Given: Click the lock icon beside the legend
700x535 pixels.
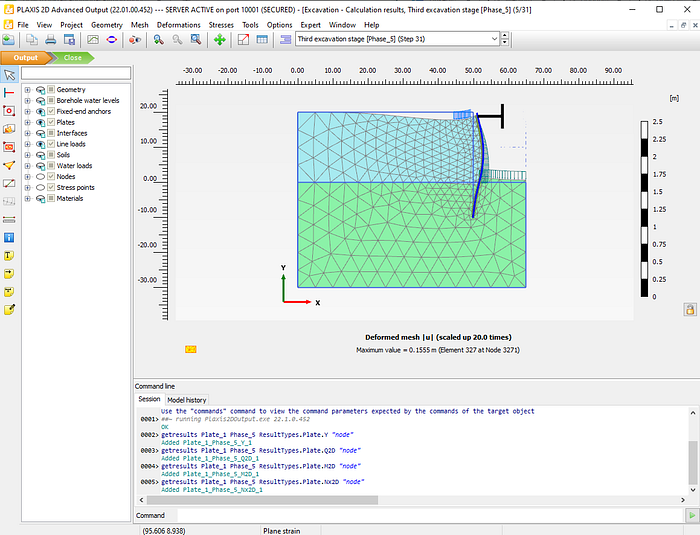Looking at the screenshot, I should tap(690, 309).
